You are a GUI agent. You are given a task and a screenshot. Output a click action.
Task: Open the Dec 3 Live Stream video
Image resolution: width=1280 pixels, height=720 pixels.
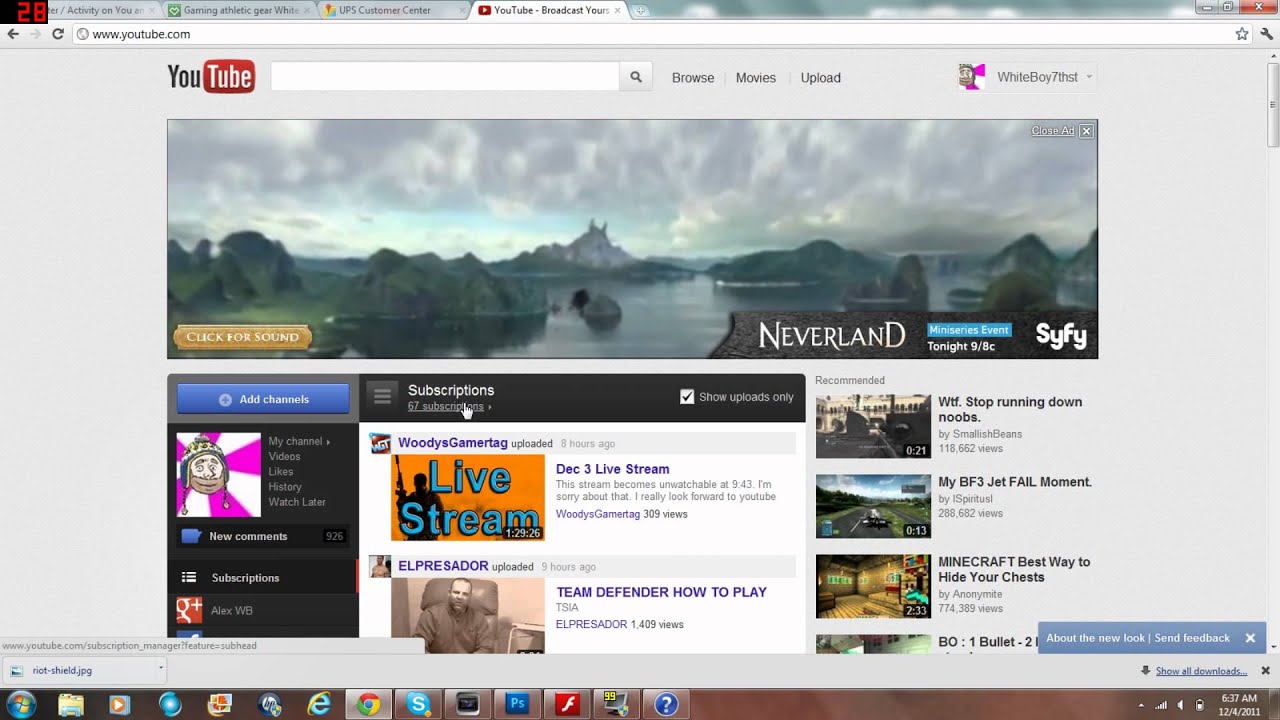[x=613, y=469]
